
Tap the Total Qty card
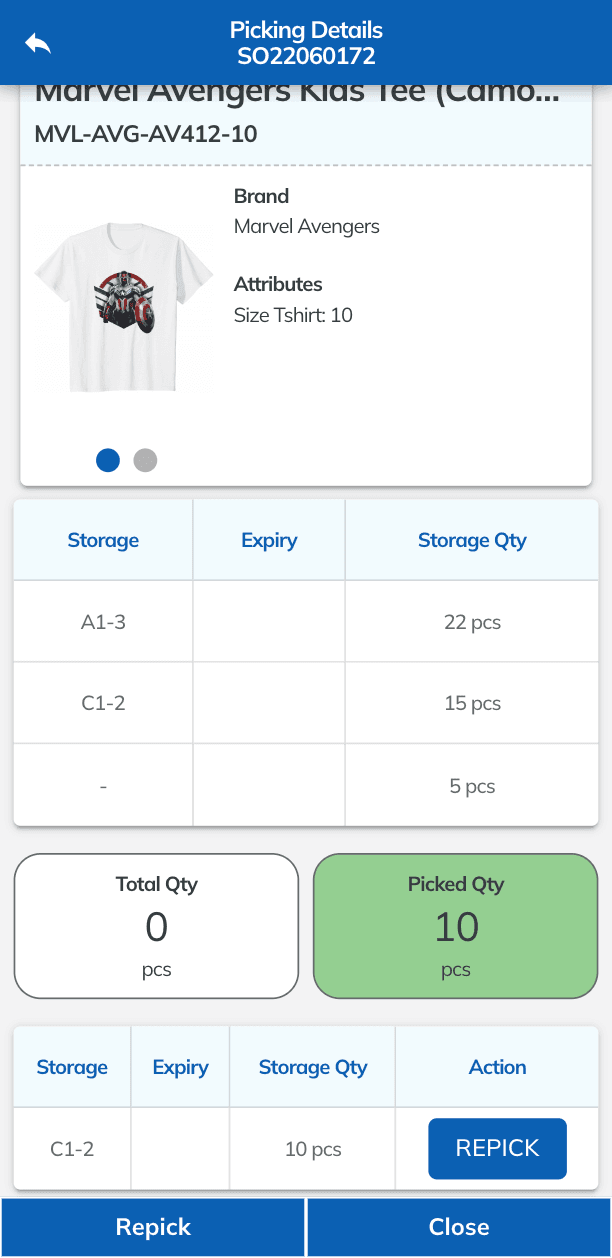coord(157,926)
